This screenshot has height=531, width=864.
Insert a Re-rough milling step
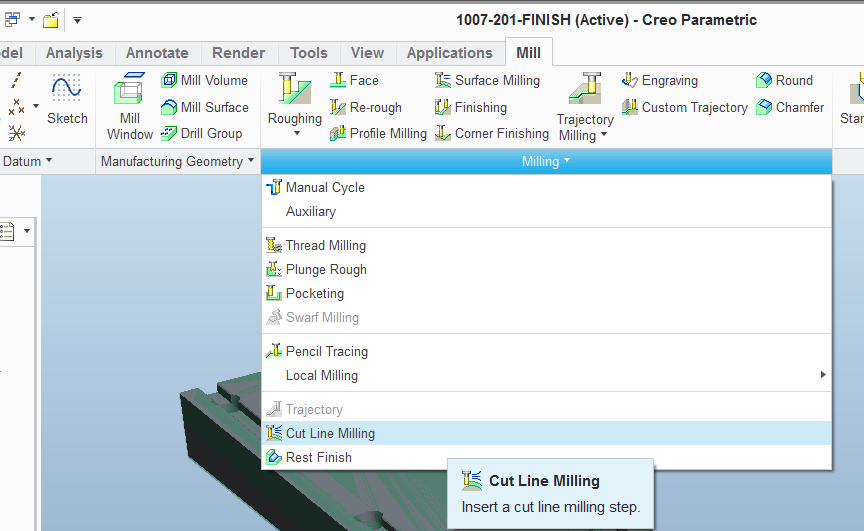[x=366, y=107]
